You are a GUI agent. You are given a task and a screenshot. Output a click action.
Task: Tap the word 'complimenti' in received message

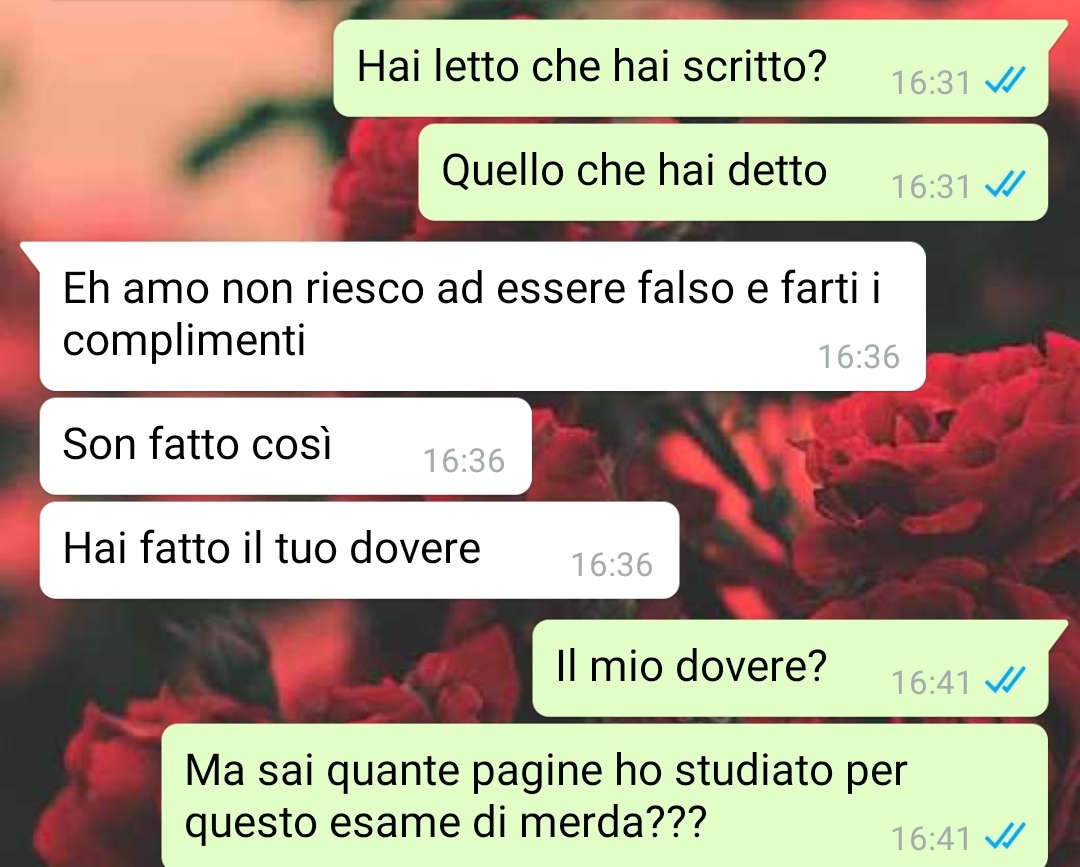click(184, 341)
